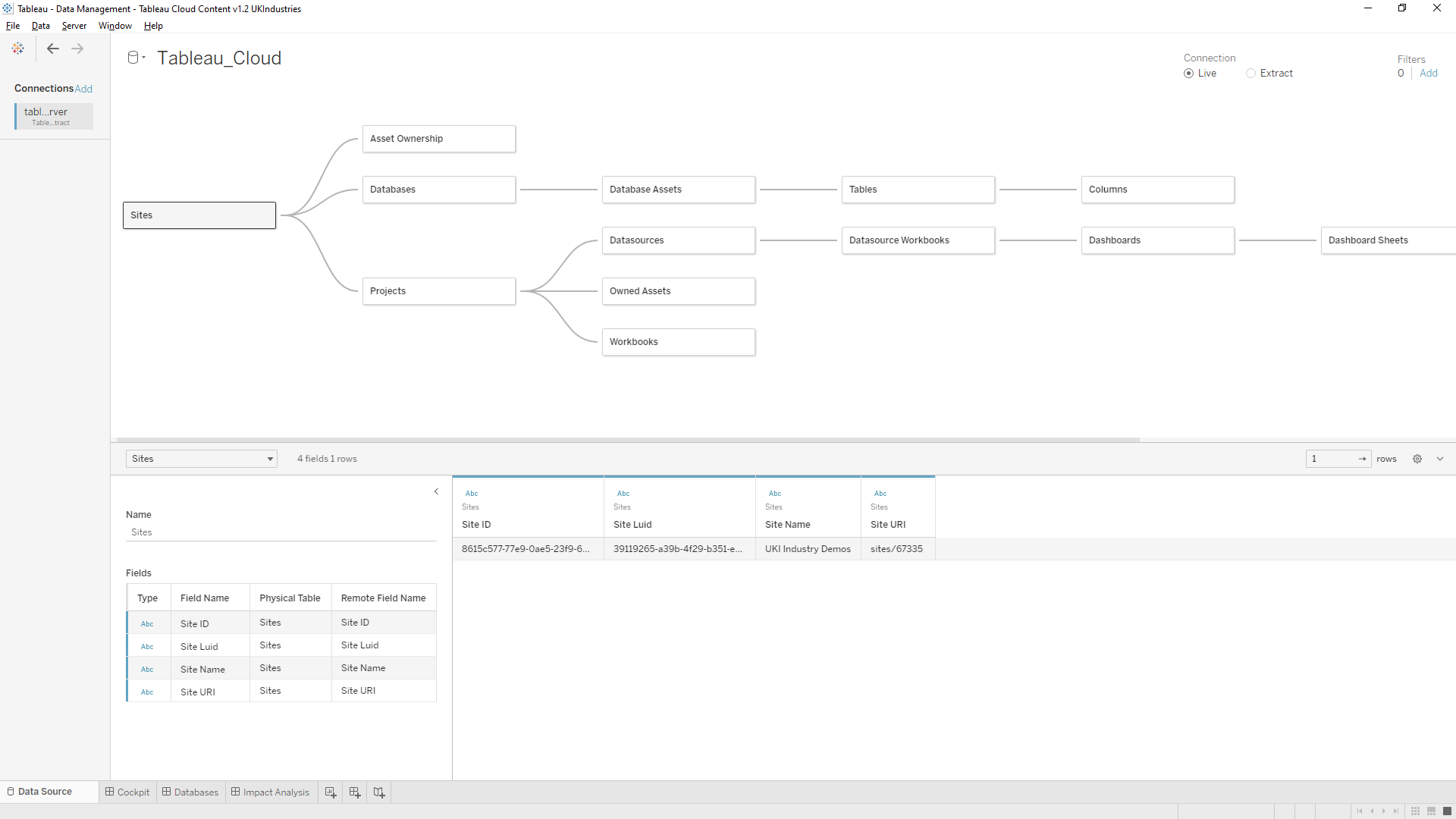Open the Server menu
This screenshot has width=1456, height=819.
pos(74,25)
